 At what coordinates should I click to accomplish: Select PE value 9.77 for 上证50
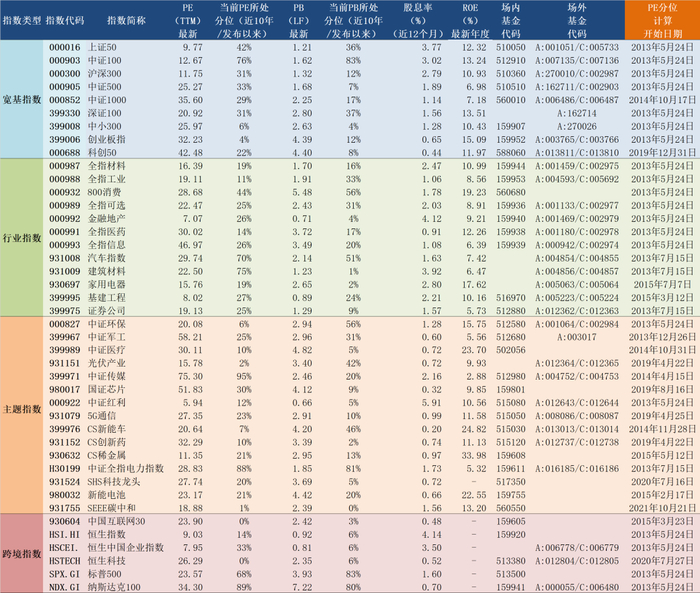pyautogui.click(x=192, y=47)
